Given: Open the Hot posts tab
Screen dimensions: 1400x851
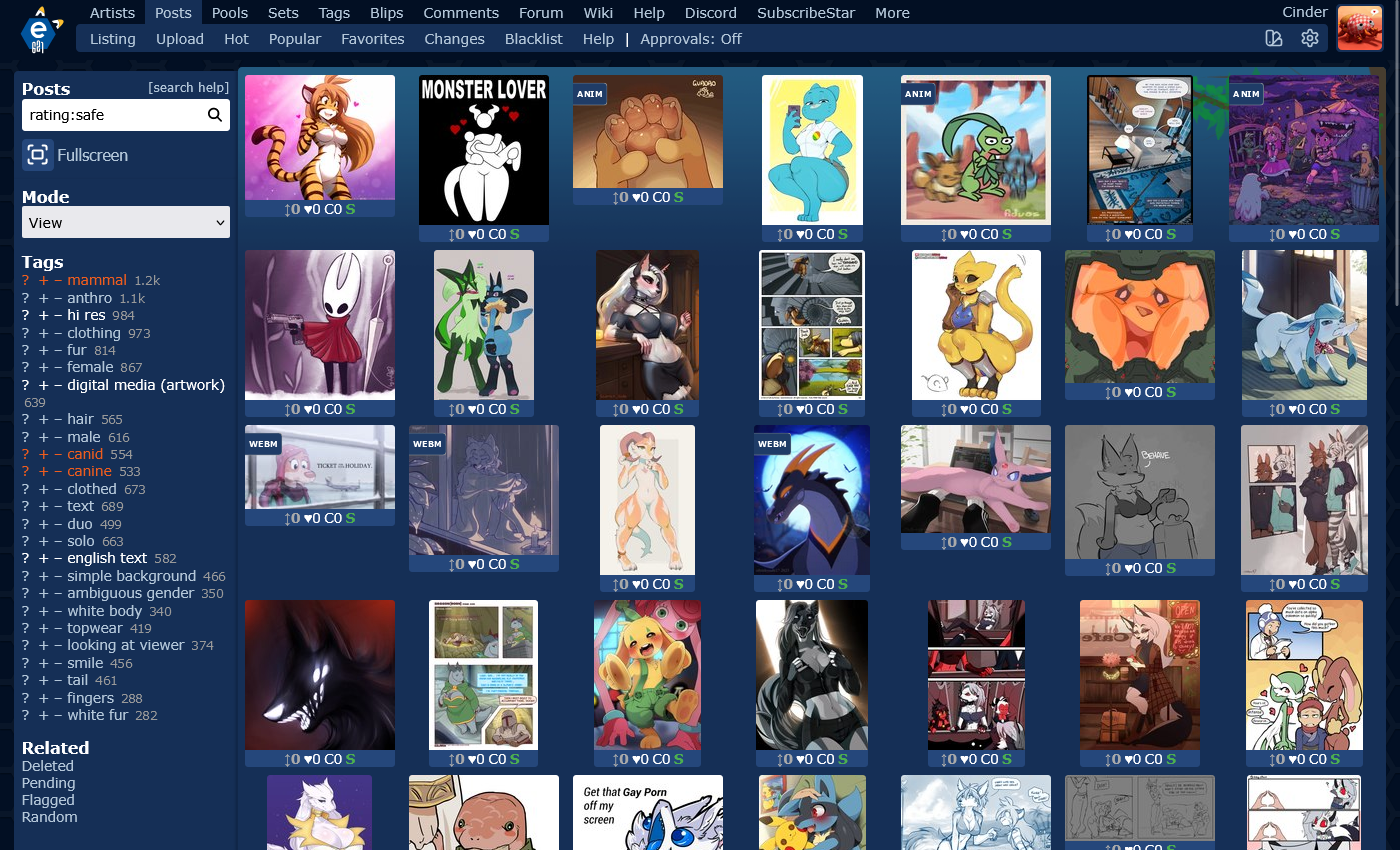Looking at the screenshot, I should pos(236,39).
